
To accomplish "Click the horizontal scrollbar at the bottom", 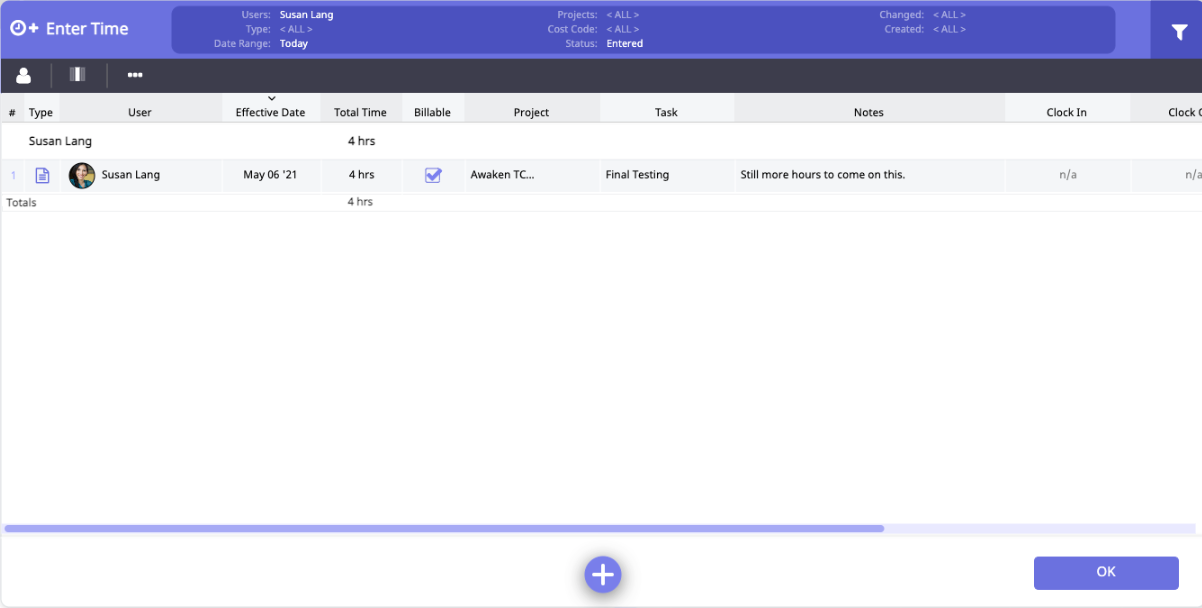I will tap(444, 528).
